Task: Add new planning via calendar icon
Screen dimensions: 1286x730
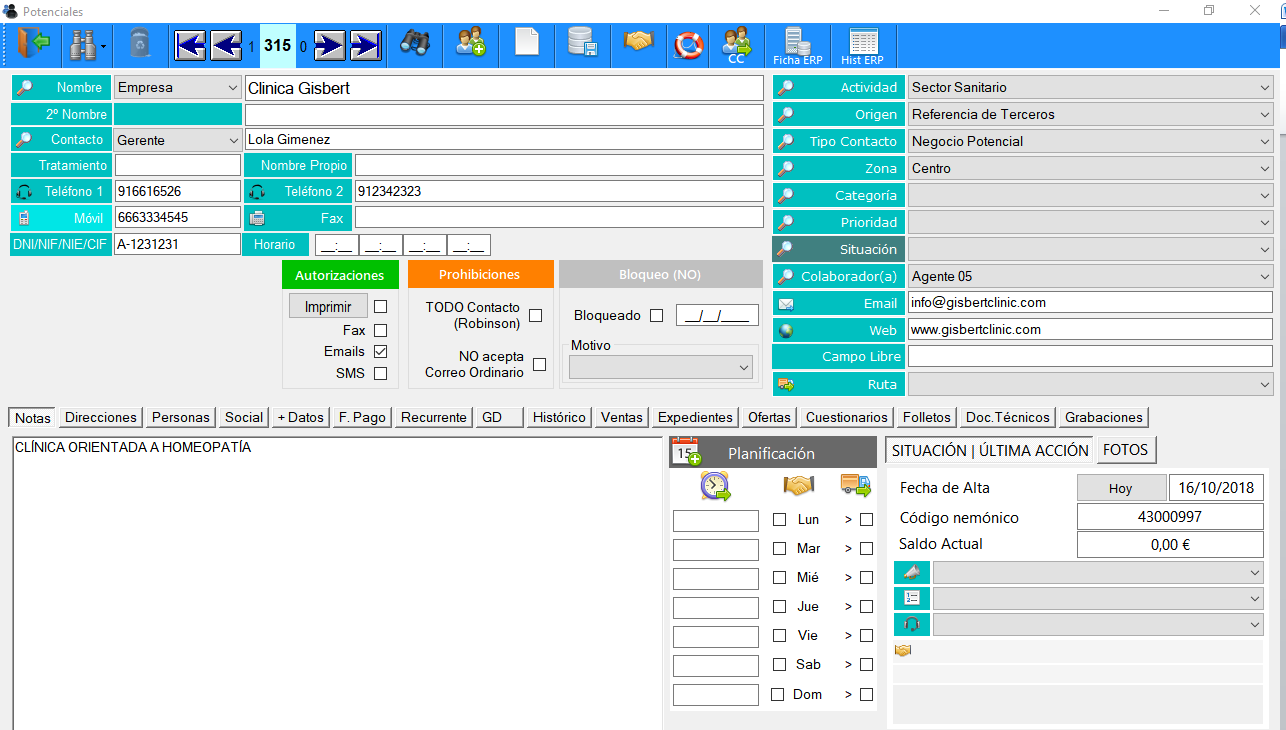Action: point(686,452)
